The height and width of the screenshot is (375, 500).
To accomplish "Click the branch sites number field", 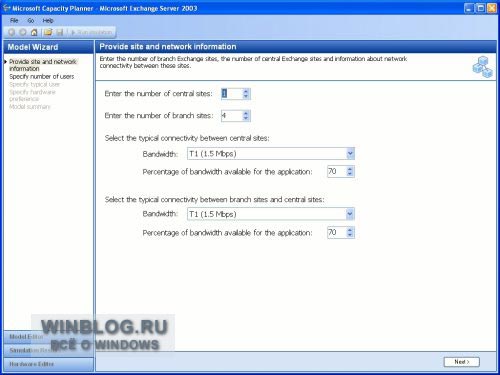I will (232, 116).
